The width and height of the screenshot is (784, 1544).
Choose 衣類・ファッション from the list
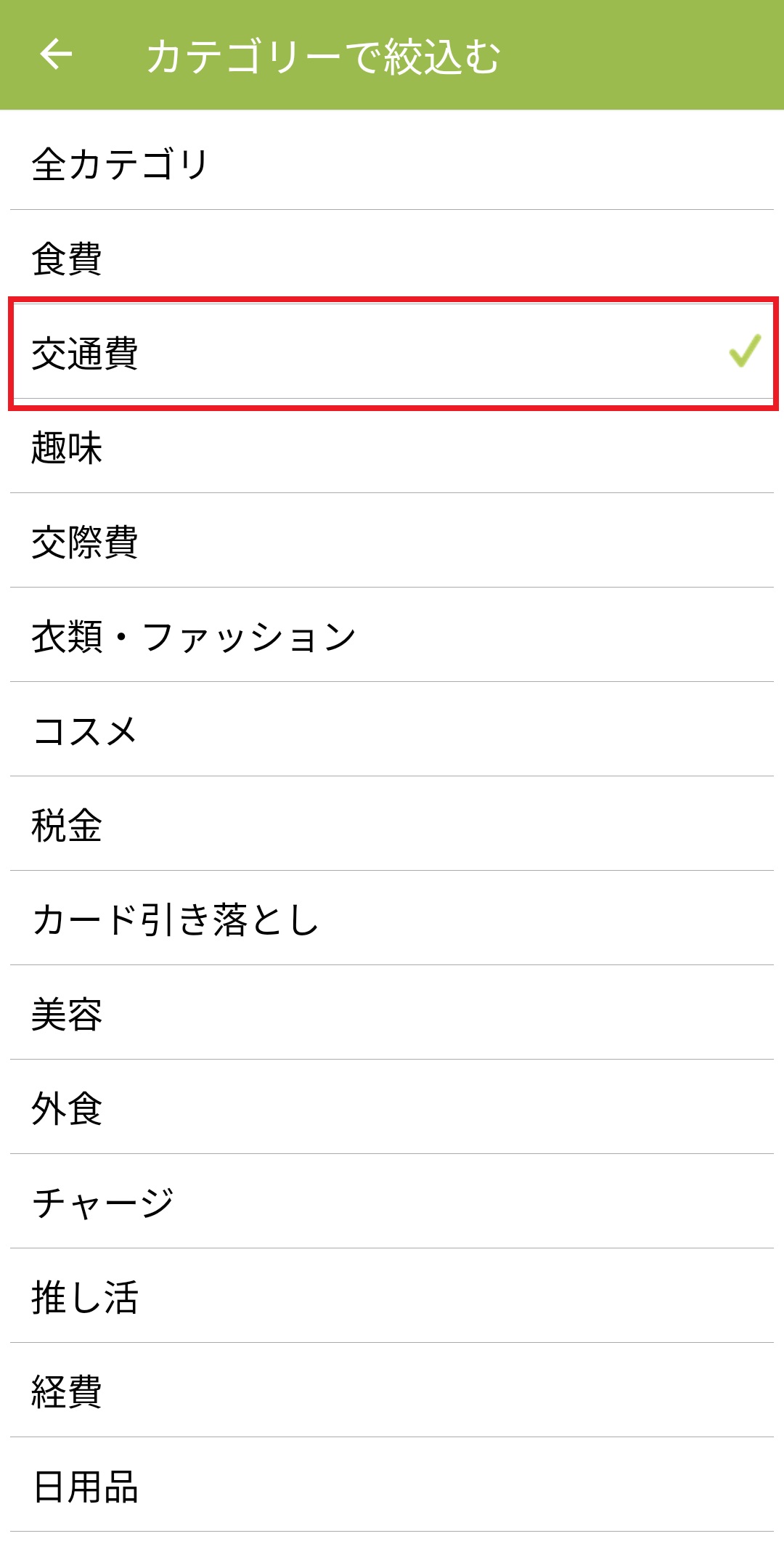tap(194, 636)
